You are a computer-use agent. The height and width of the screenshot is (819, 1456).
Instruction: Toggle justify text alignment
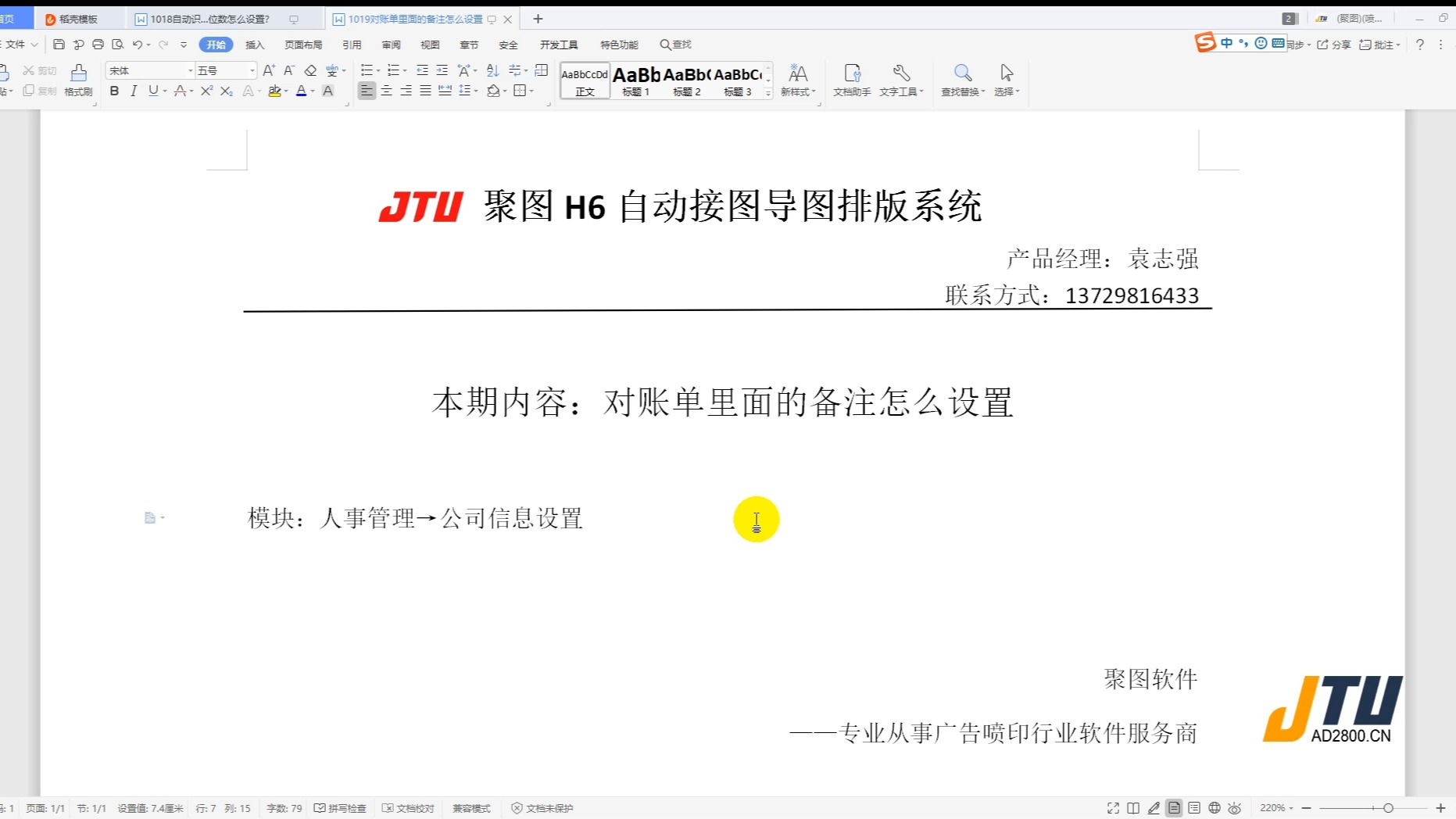point(425,91)
